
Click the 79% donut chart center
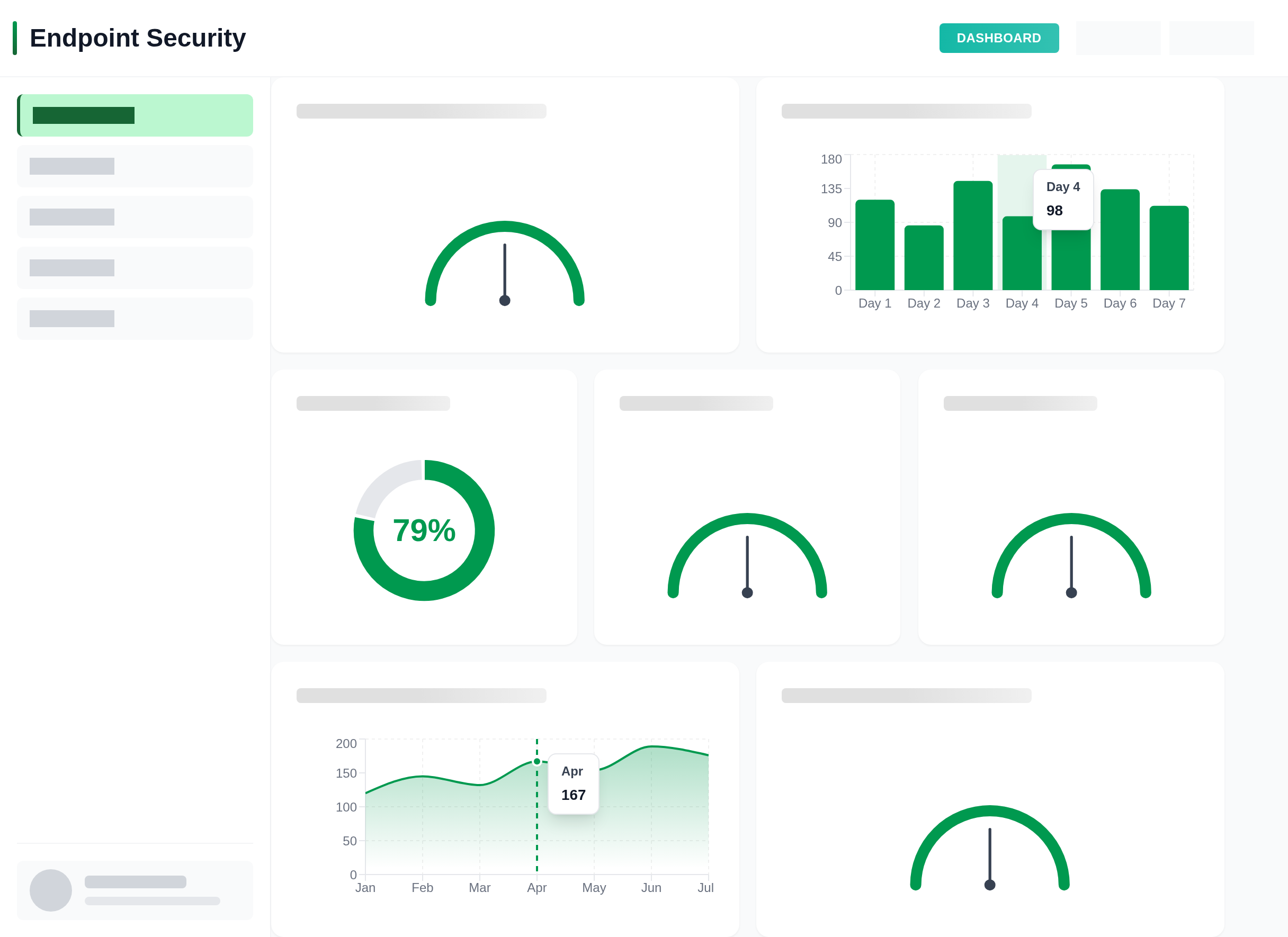(424, 530)
